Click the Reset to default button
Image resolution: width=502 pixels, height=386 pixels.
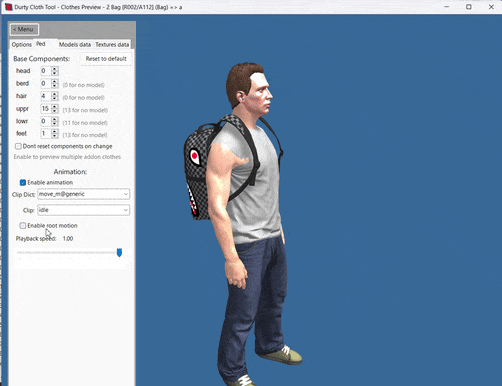click(x=106, y=59)
